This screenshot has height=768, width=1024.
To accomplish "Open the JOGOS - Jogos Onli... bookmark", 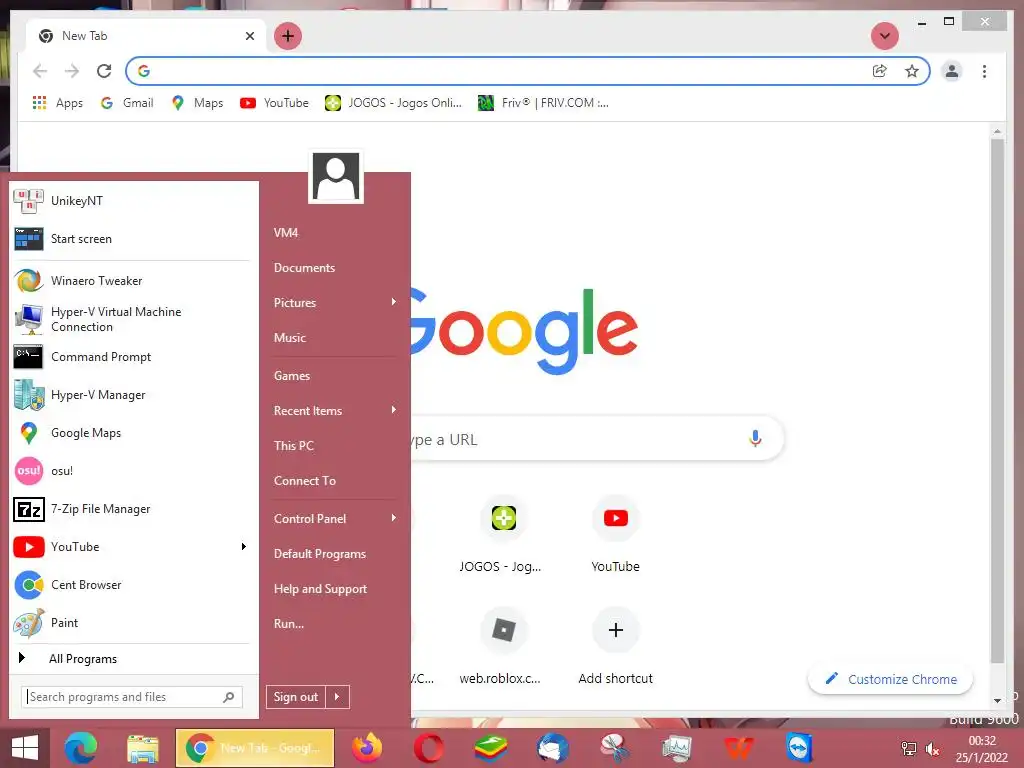I will 394,103.
